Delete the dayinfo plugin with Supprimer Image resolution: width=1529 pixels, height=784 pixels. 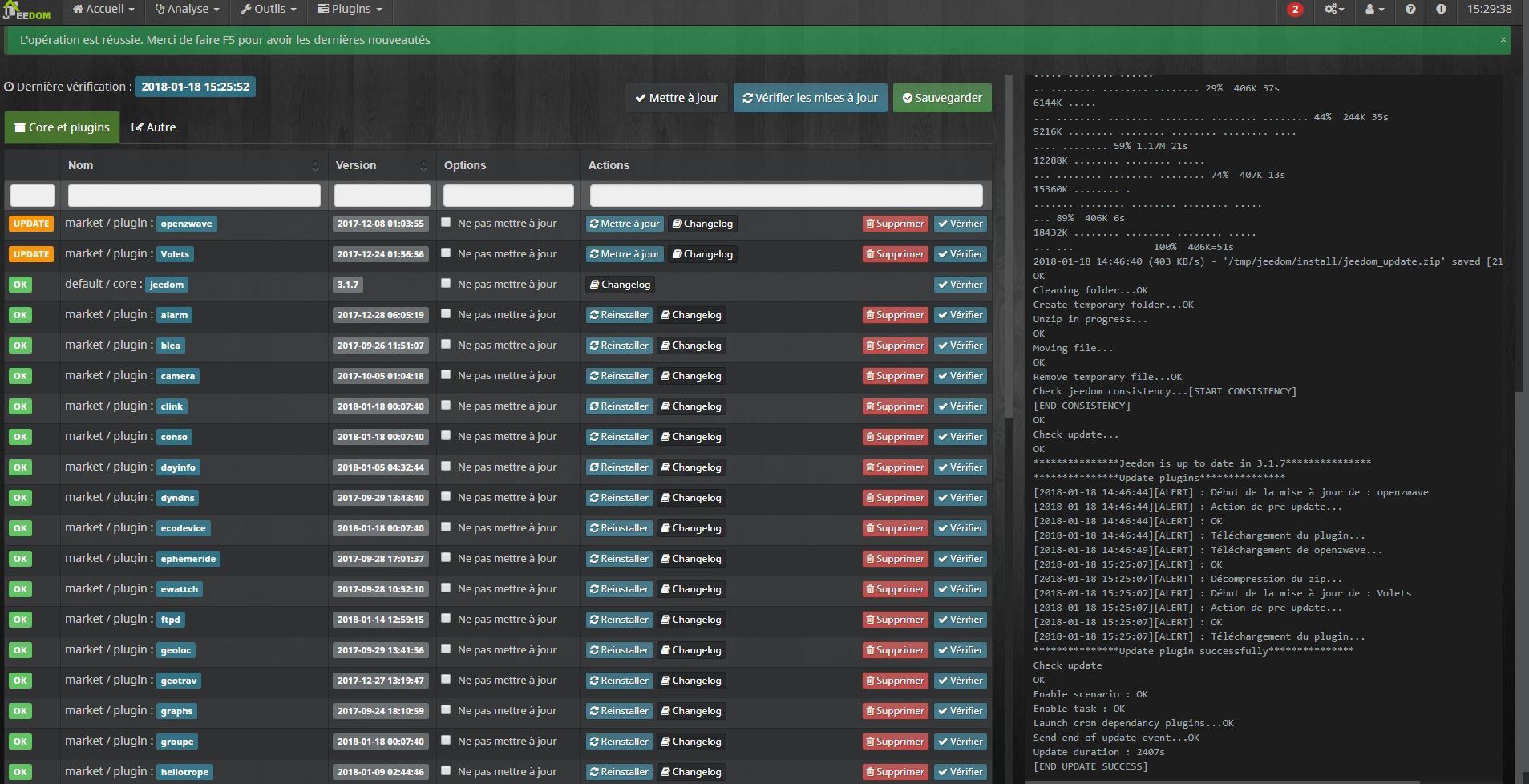tap(896, 467)
